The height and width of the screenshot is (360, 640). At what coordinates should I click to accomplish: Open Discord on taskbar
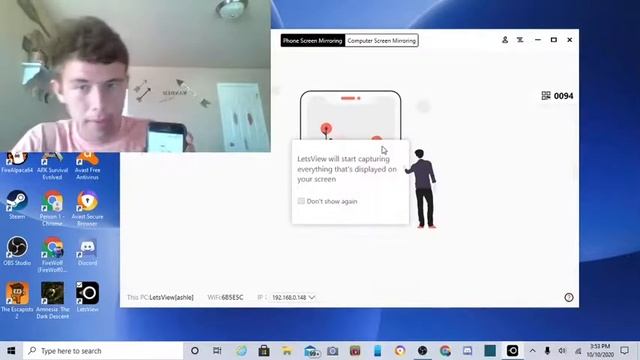click(x=467, y=351)
